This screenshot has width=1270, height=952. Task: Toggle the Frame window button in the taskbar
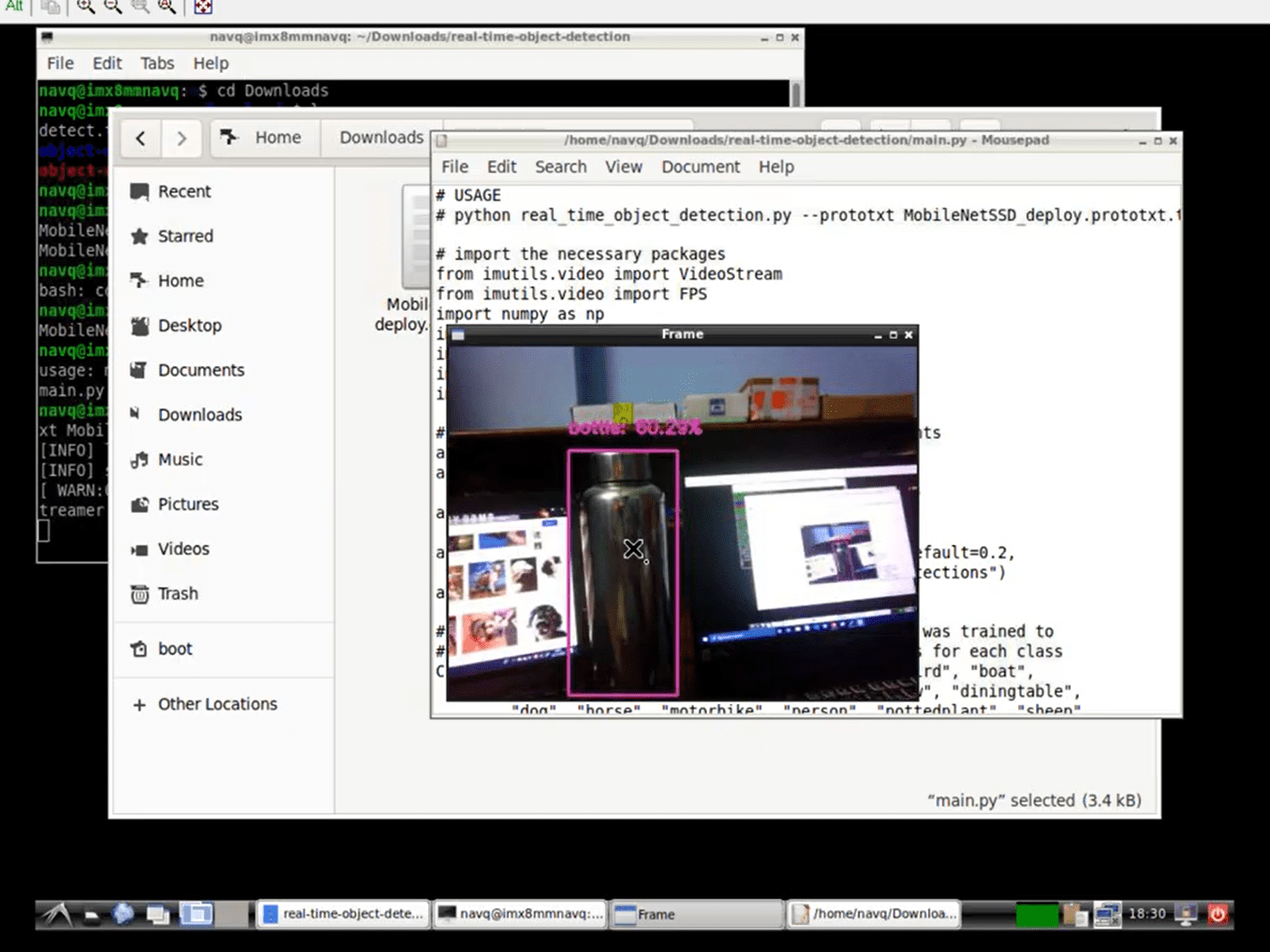pyautogui.click(x=696, y=914)
